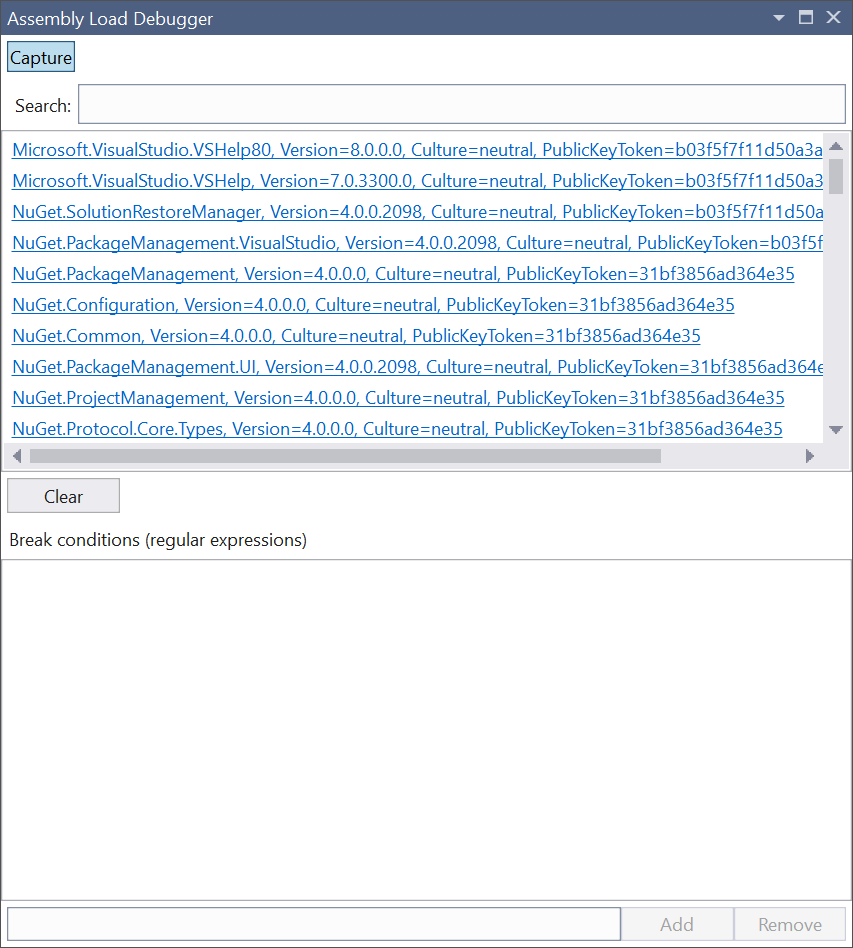Screen dimensions: 853x948
Task: Close the Assembly Load Debugger window
Action: click(x=834, y=18)
